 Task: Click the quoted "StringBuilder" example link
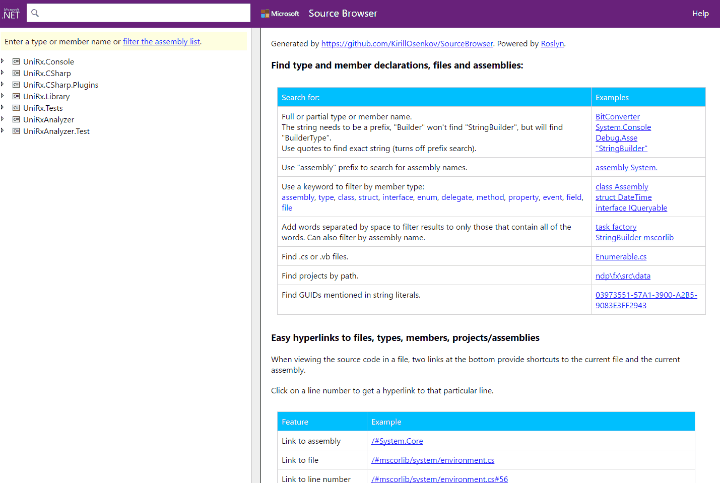tap(621, 148)
